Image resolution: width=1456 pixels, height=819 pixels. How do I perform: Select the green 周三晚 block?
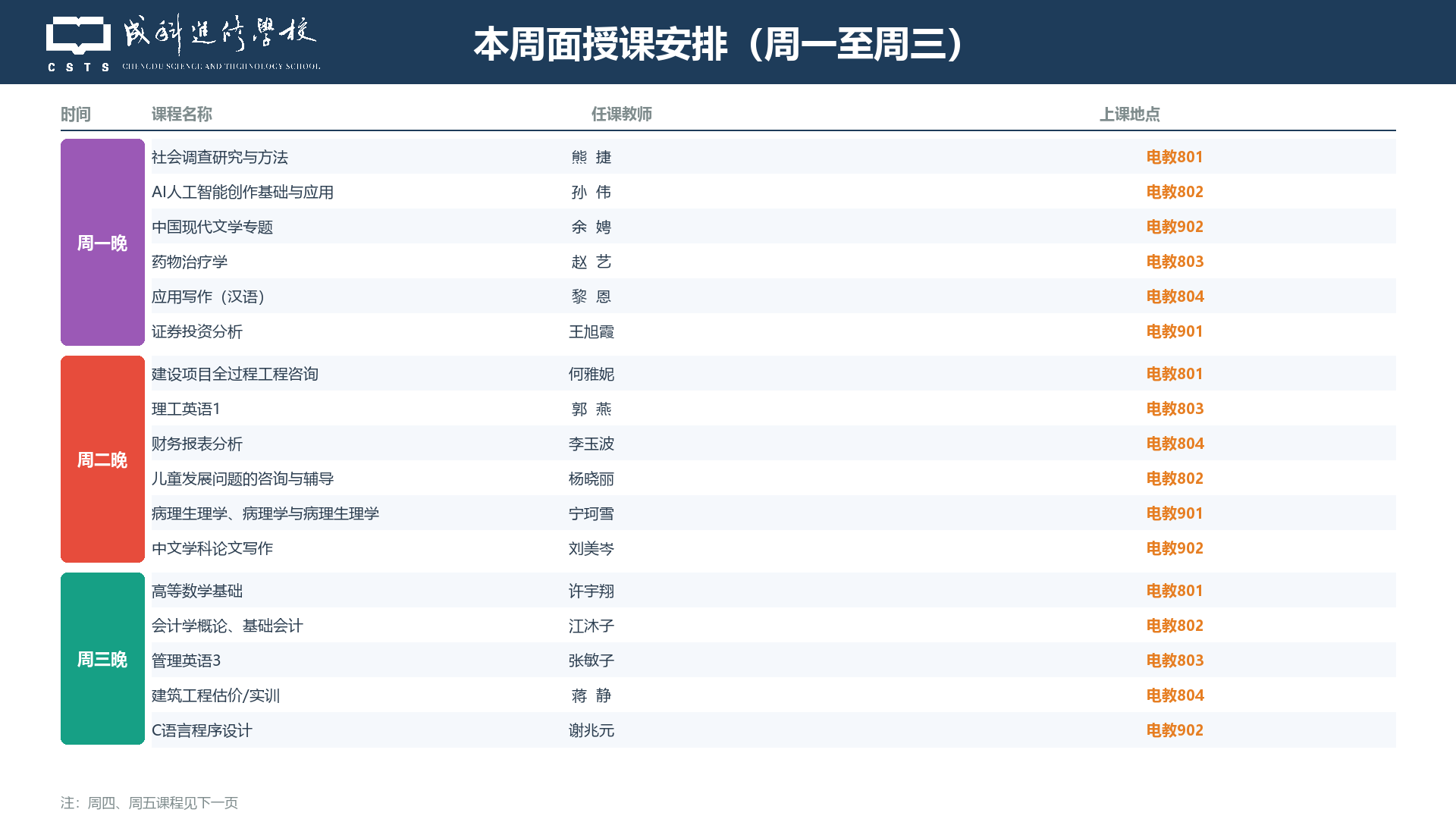tap(102, 659)
